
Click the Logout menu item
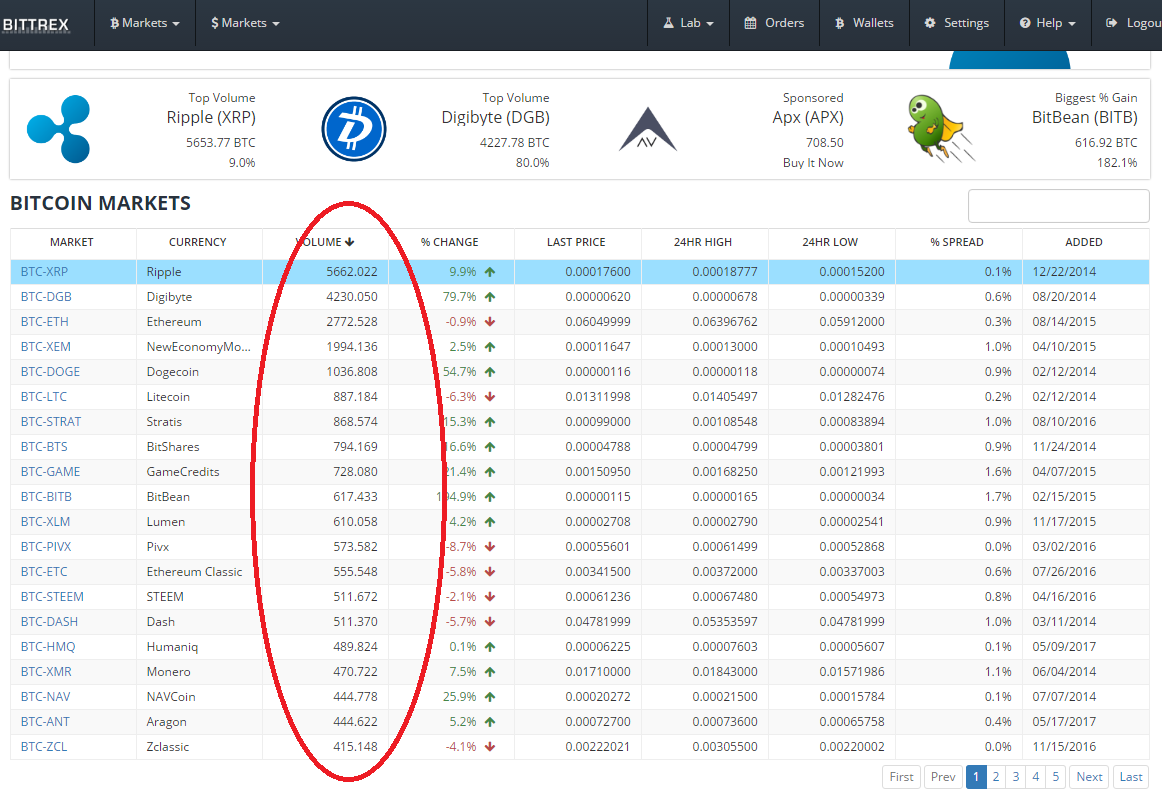[x=1134, y=23]
